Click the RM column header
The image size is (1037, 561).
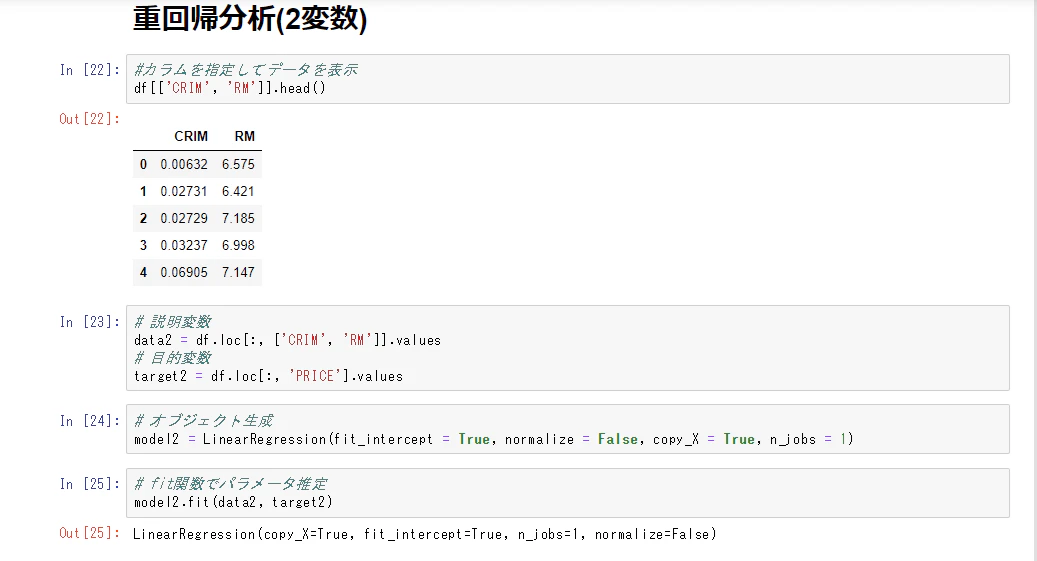pyautogui.click(x=245, y=136)
